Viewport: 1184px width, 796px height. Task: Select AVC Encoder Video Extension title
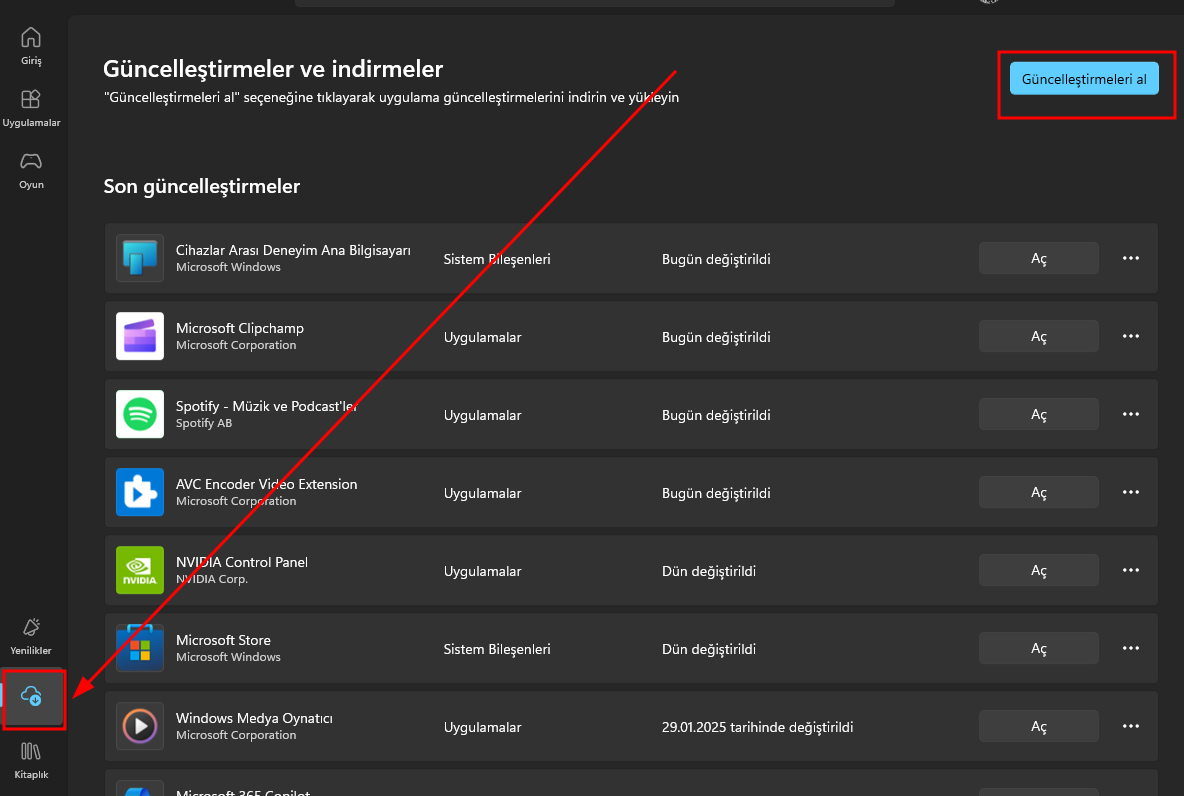click(x=267, y=484)
